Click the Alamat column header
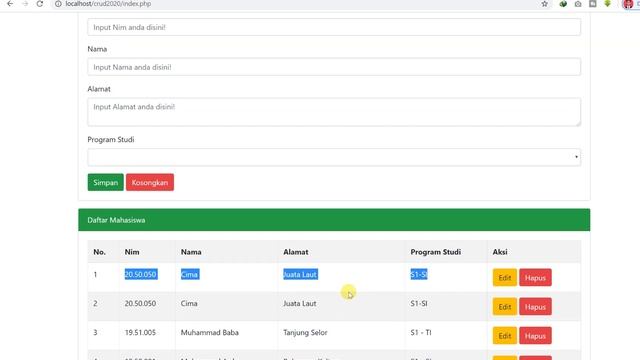This screenshot has width=640, height=360. tap(296, 252)
